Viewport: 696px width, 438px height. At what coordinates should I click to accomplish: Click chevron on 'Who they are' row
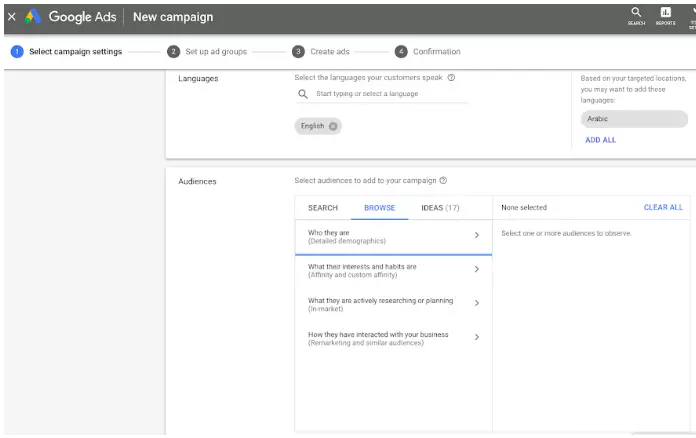tap(477, 235)
